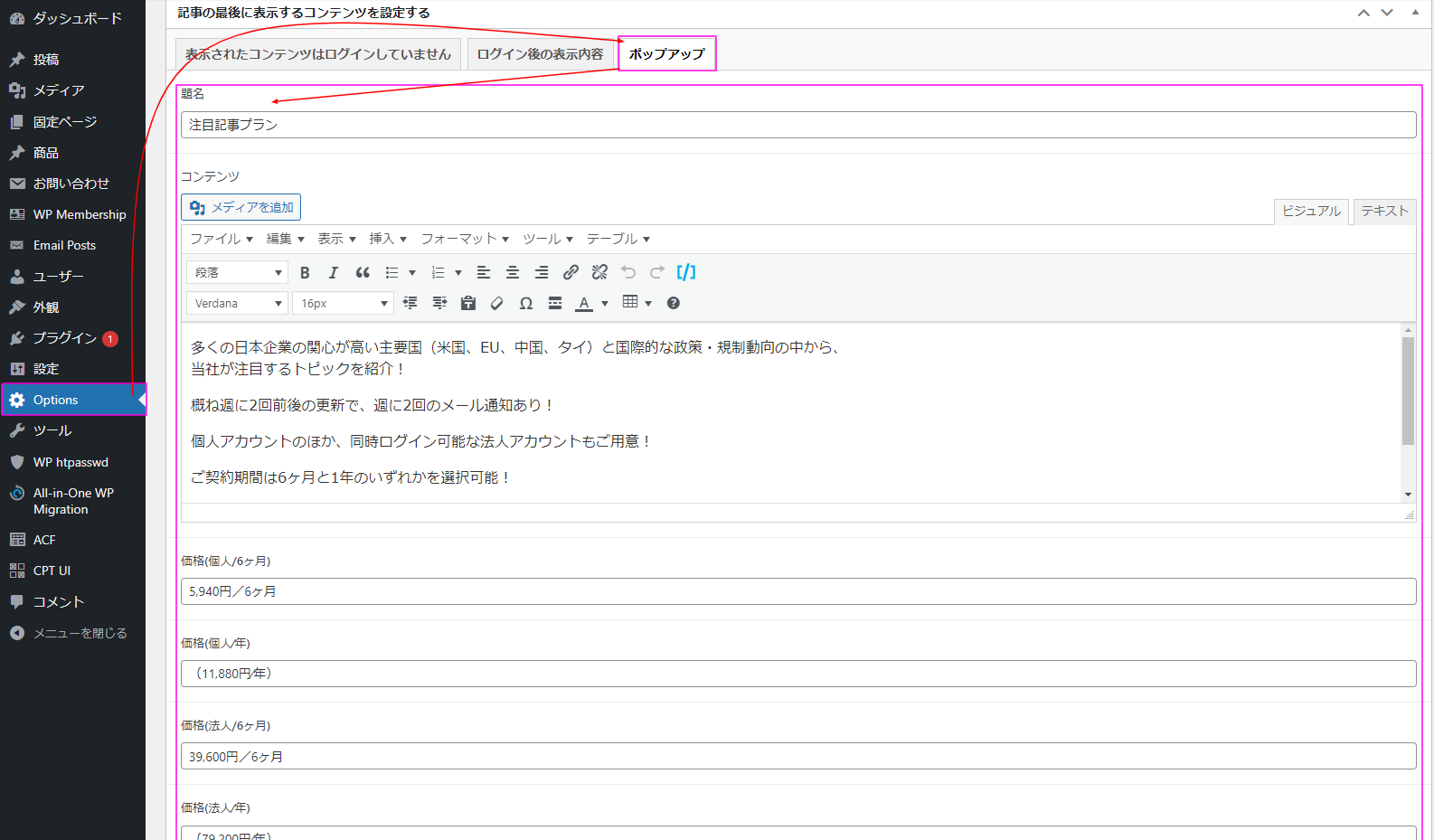1434x840 pixels.
Task: Clear formatting with the eraser icon
Action: coord(497,303)
